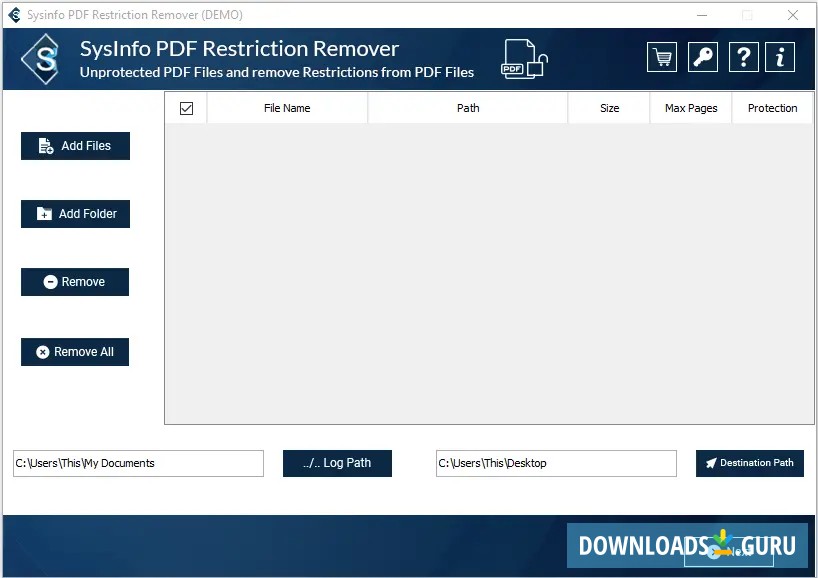Minimize the application window

click(x=702, y=15)
